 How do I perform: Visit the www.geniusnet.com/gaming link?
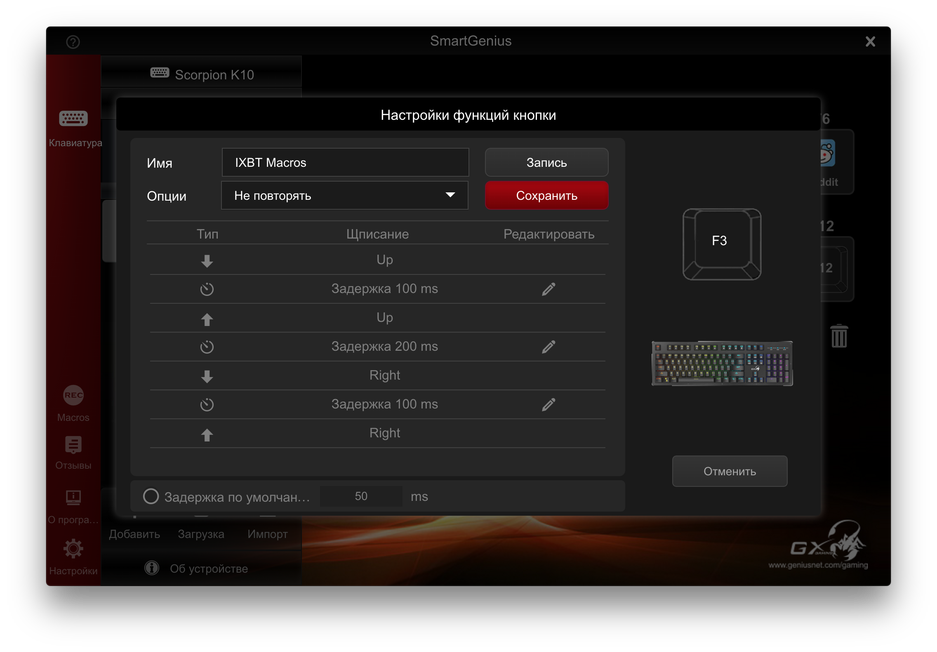(x=818, y=565)
